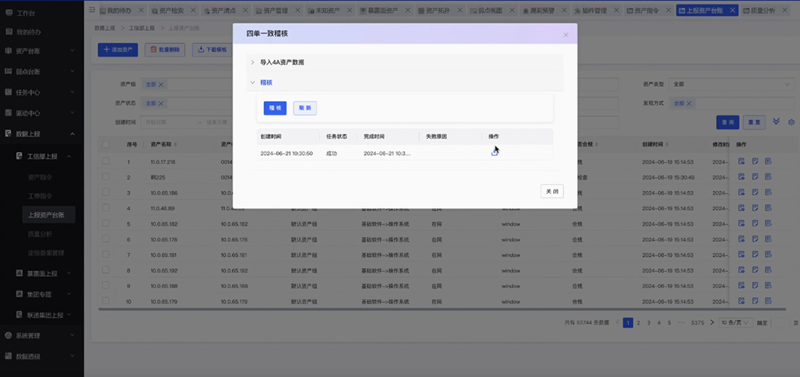Open 质量分析 in the sidebar
800x377 pixels.
[x=40, y=234]
